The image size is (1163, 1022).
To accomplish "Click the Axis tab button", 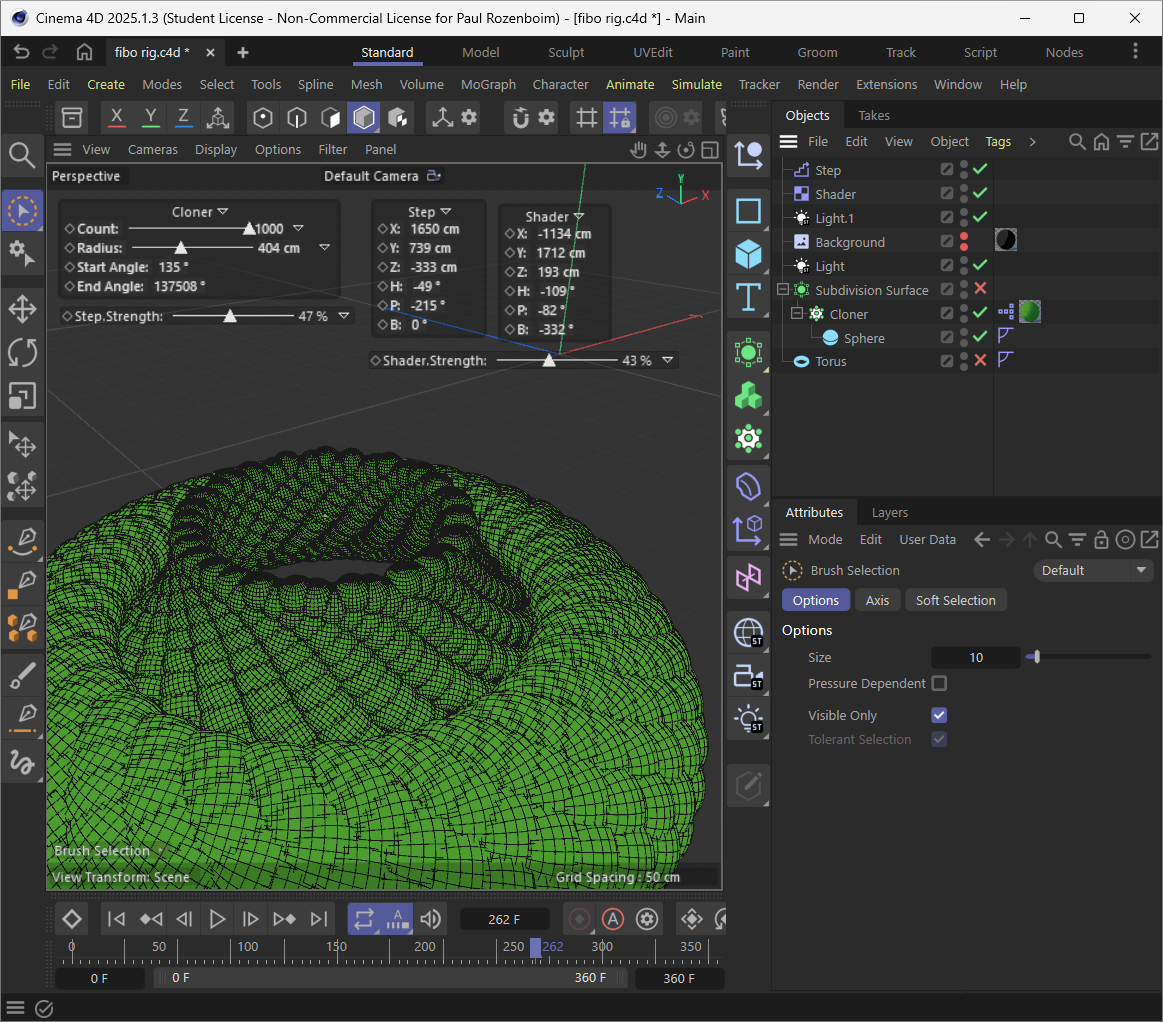I will (x=877, y=600).
